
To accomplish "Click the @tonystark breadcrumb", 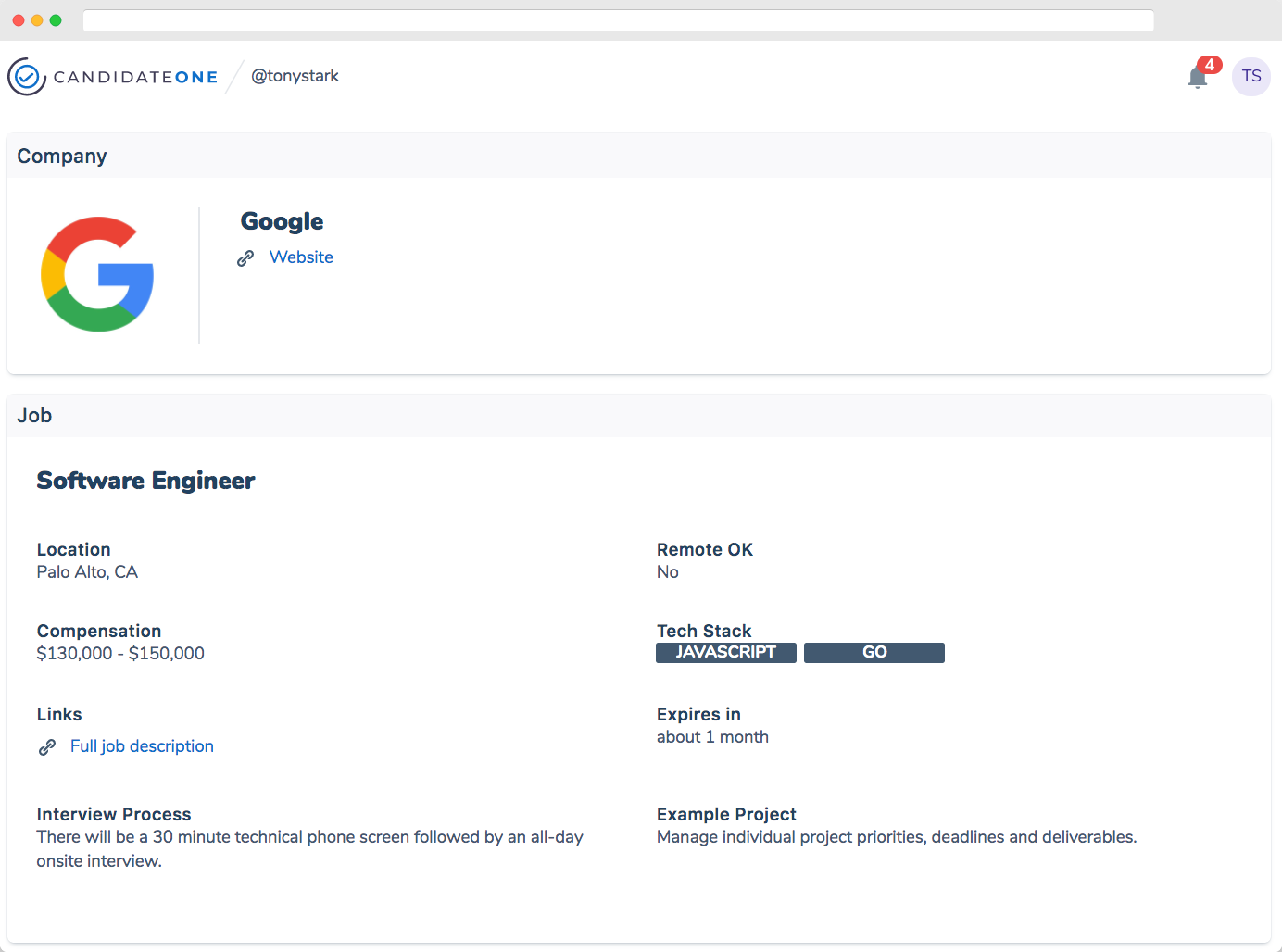I will tap(295, 76).
